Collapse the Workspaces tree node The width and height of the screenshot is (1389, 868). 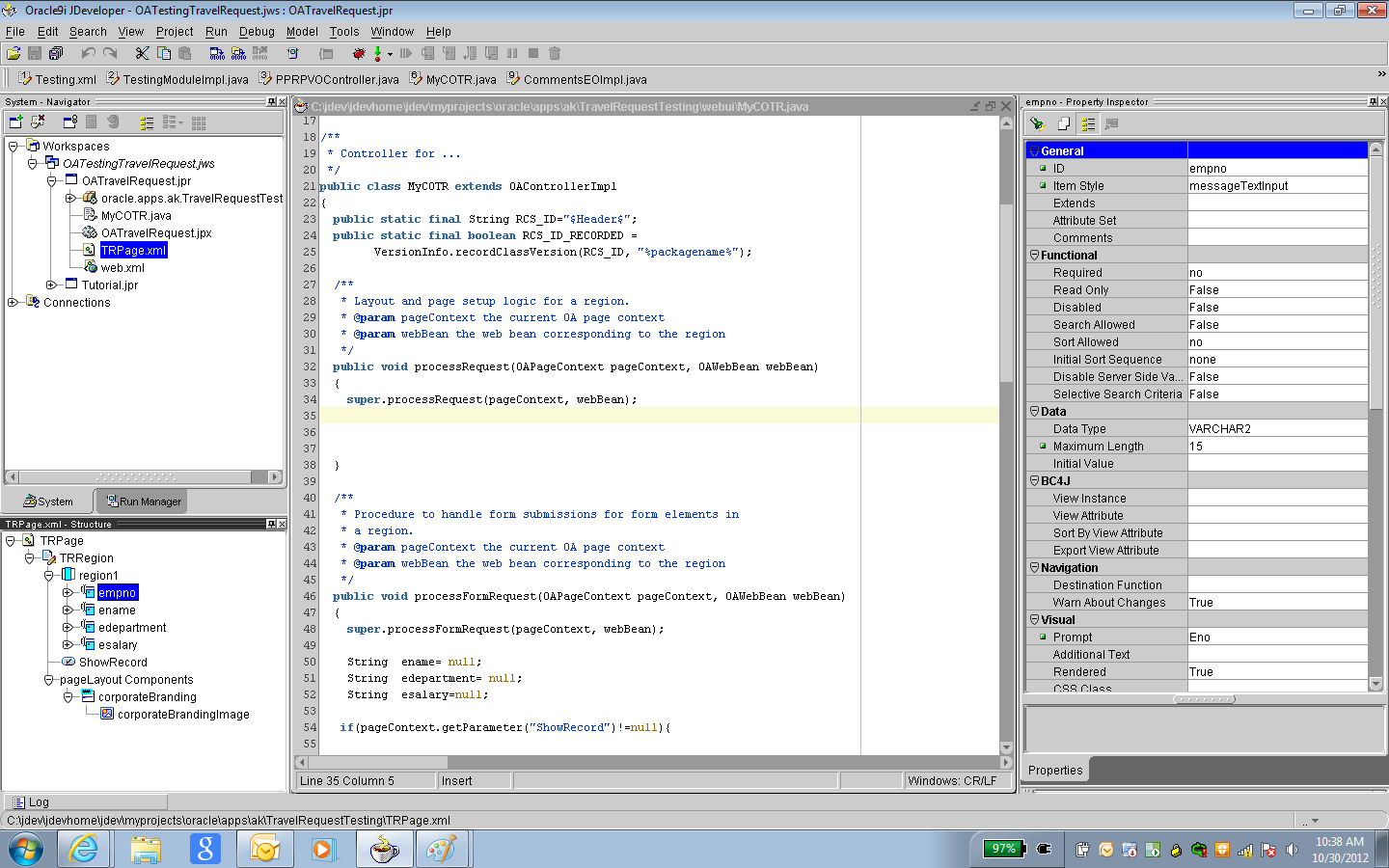coord(13,147)
